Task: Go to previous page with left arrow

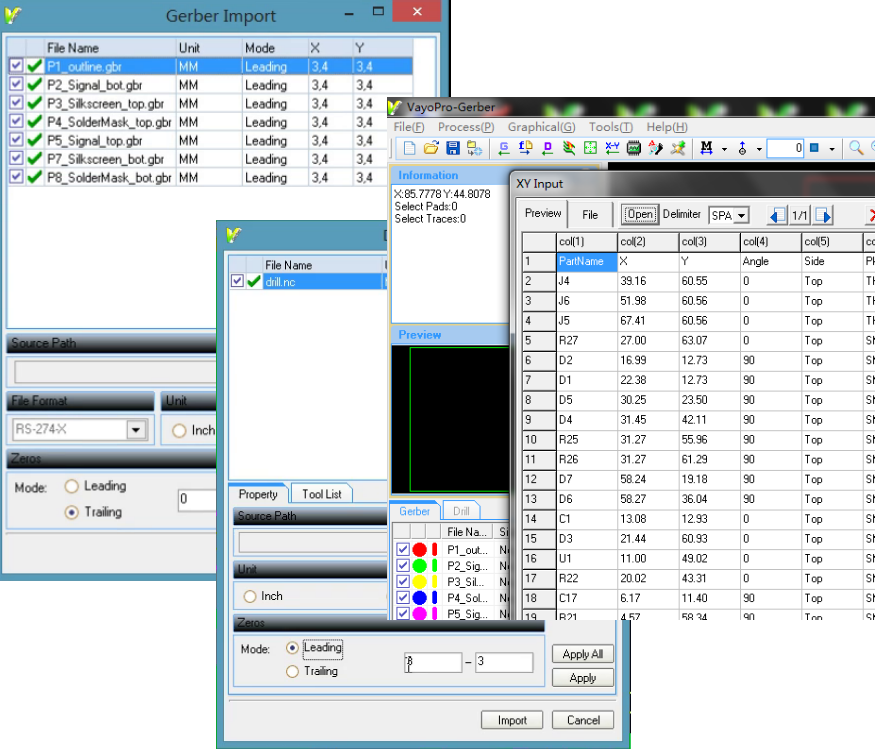Action: pyautogui.click(x=777, y=215)
